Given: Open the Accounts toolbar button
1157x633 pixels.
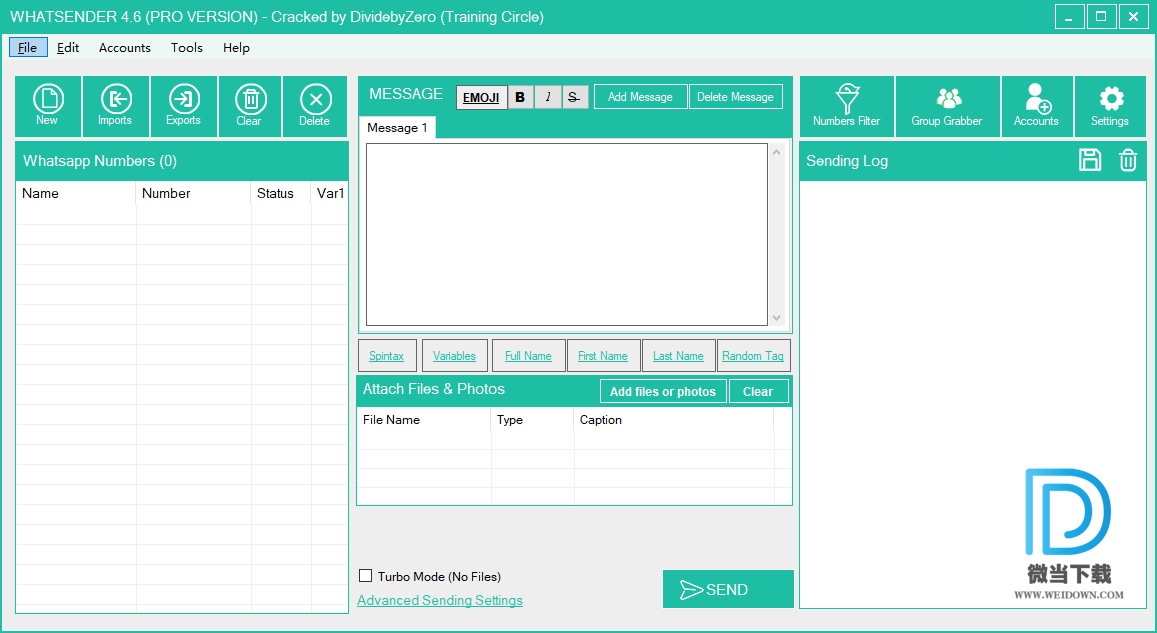Looking at the screenshot, I should (1037, 106).
